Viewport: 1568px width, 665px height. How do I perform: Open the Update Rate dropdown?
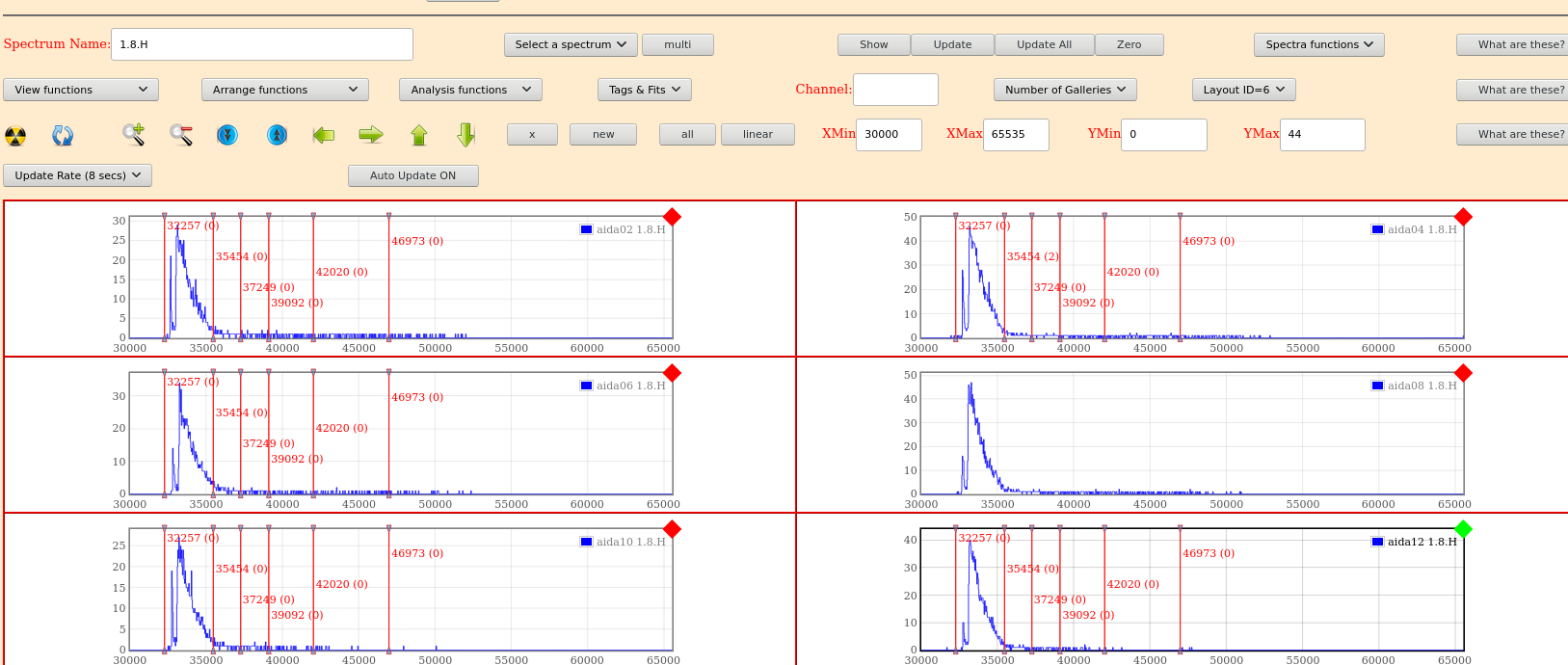(x=78, y=175)
